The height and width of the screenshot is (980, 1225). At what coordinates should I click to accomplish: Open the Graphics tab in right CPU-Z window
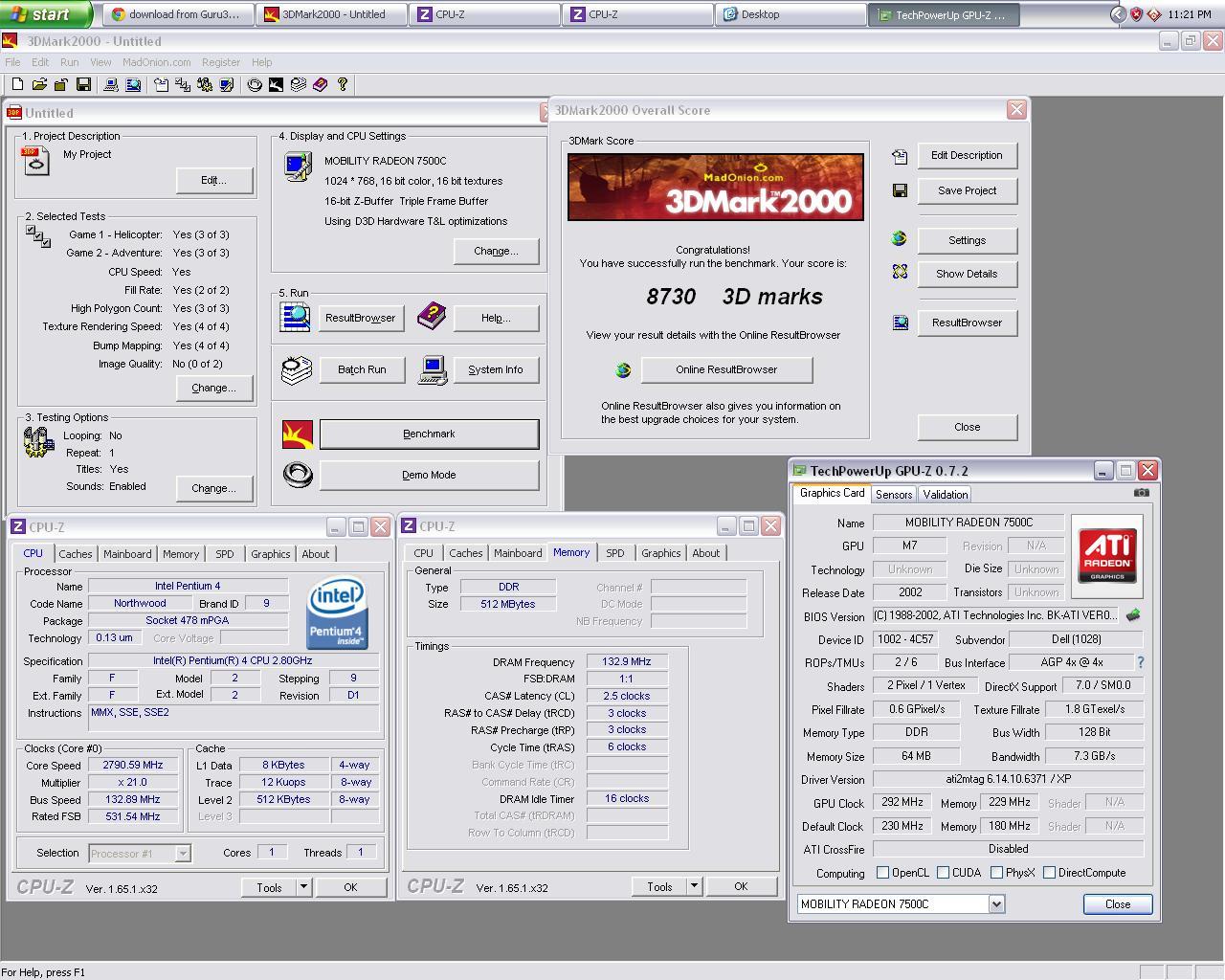(x=661, y=553)
